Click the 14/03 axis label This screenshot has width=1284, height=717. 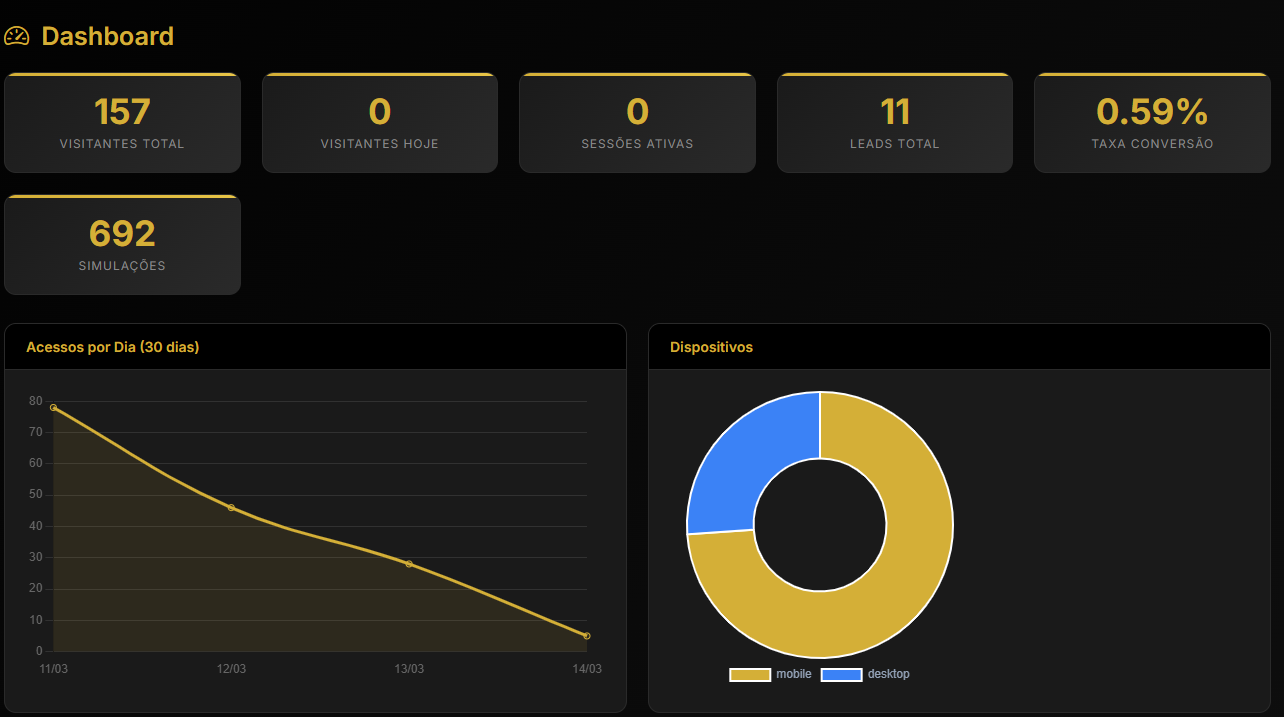click(588, 669)
